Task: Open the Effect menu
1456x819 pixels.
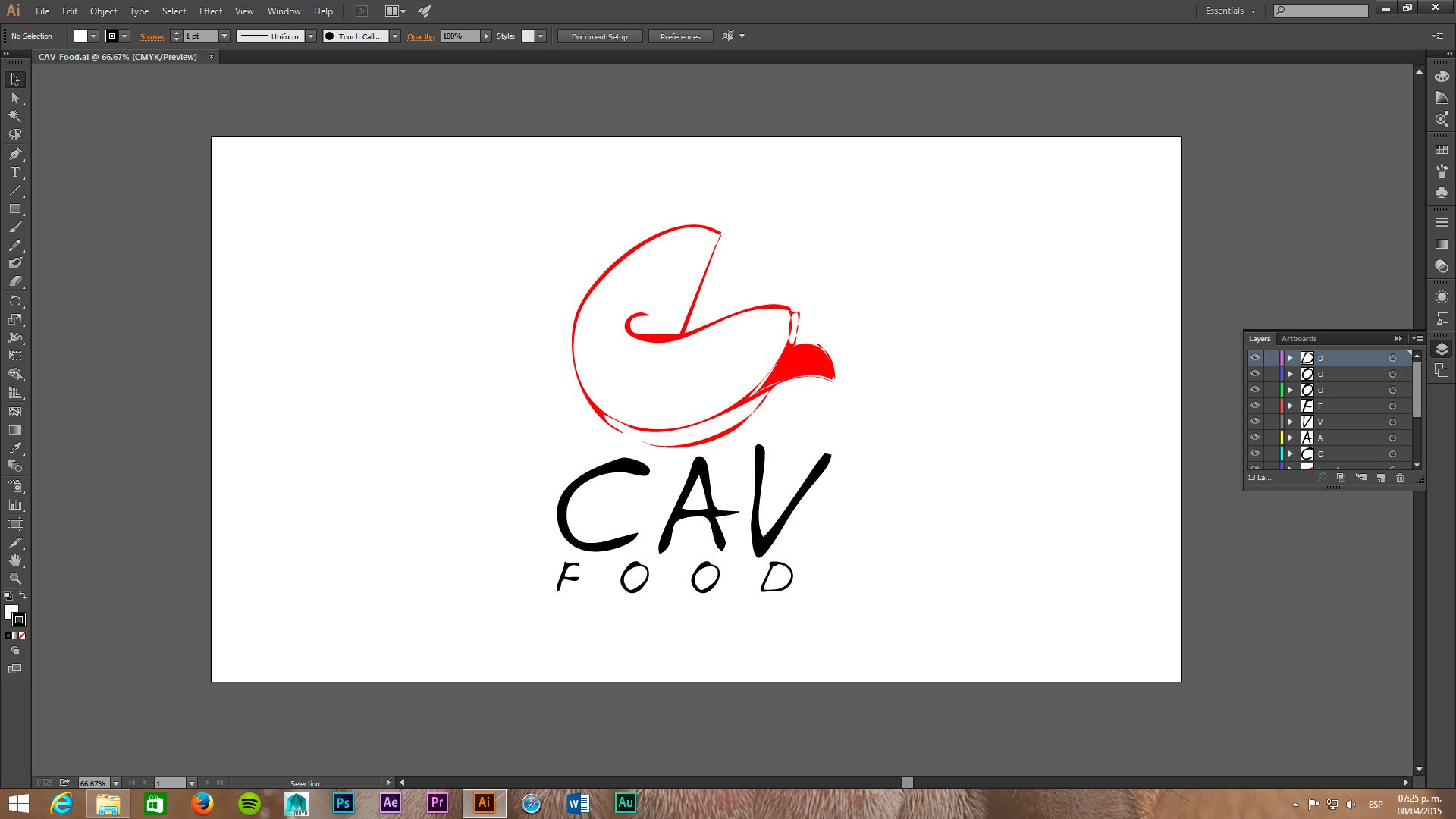Action: pos(210,11)
